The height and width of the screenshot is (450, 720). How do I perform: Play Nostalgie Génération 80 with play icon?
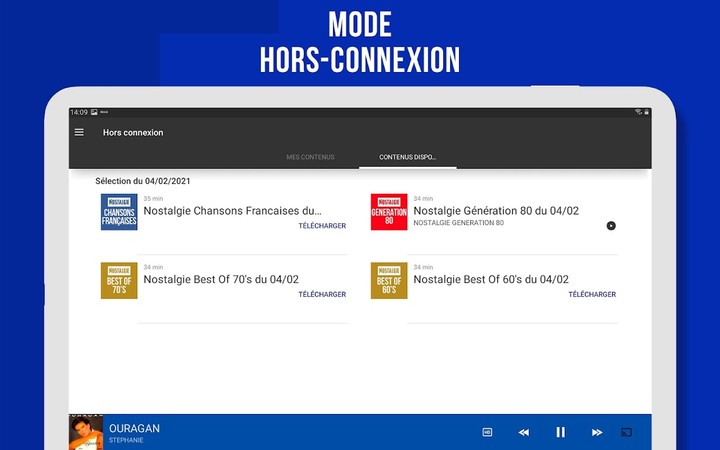(611, 225)
